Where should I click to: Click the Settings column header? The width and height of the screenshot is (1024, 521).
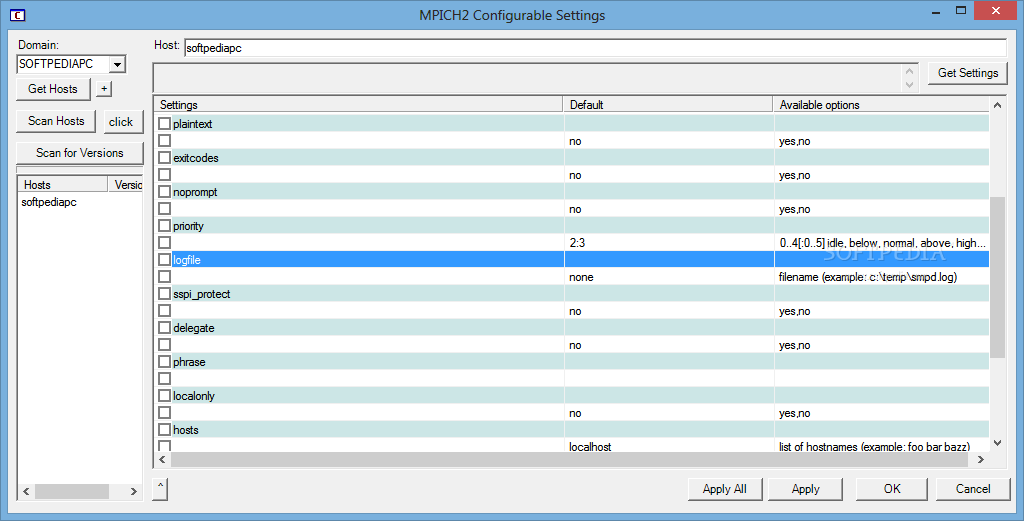359,104
